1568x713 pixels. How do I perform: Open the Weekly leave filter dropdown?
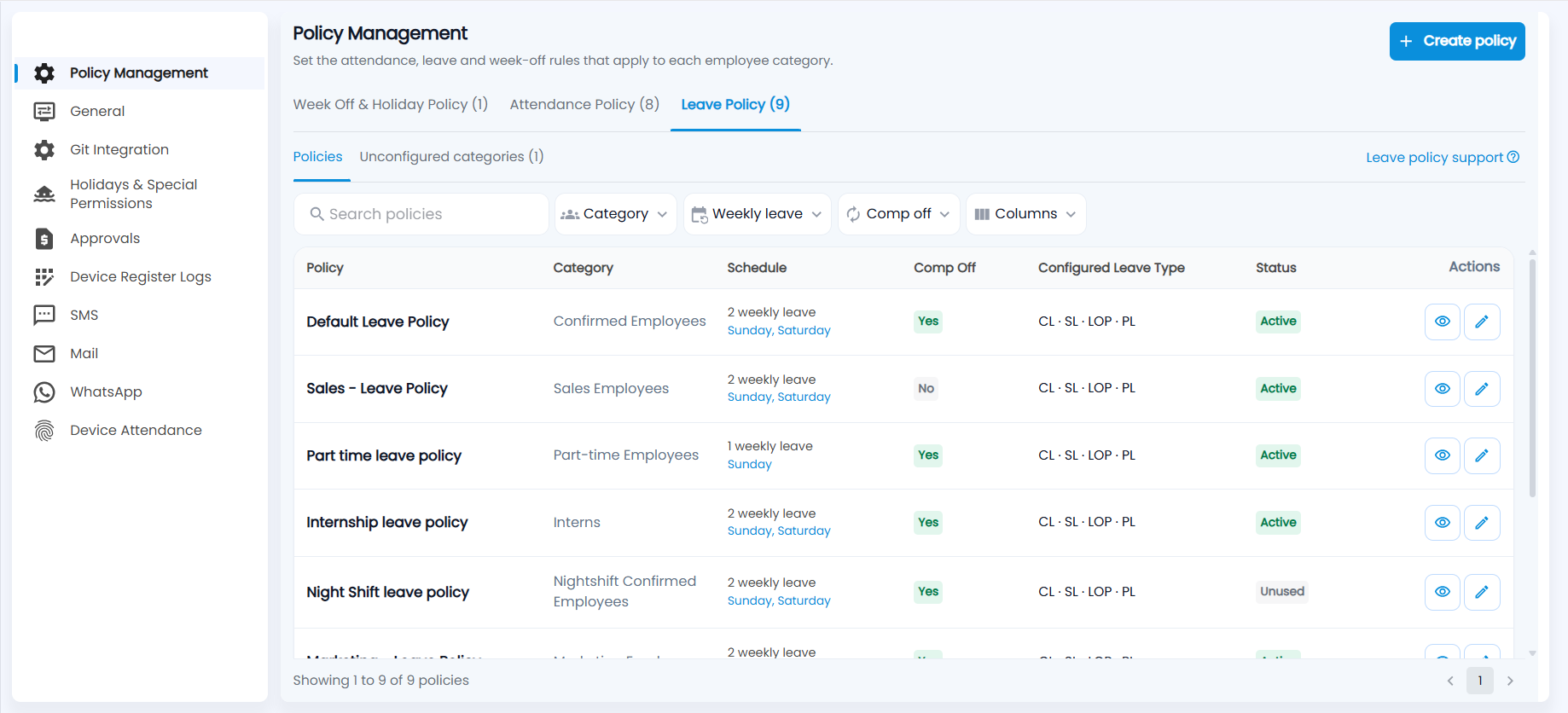click(x=758, y=214)
